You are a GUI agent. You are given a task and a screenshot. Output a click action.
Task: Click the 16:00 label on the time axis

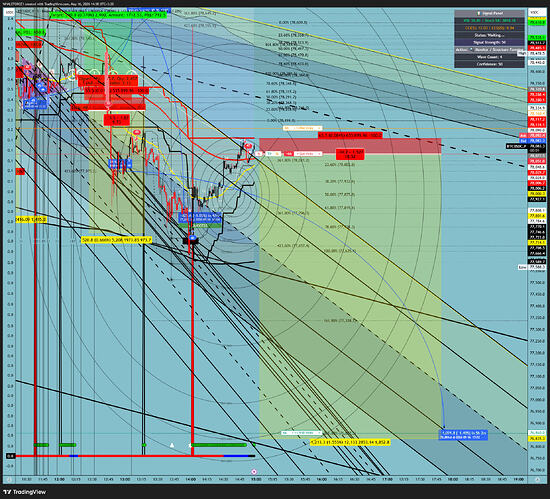[x=322, y=479]
